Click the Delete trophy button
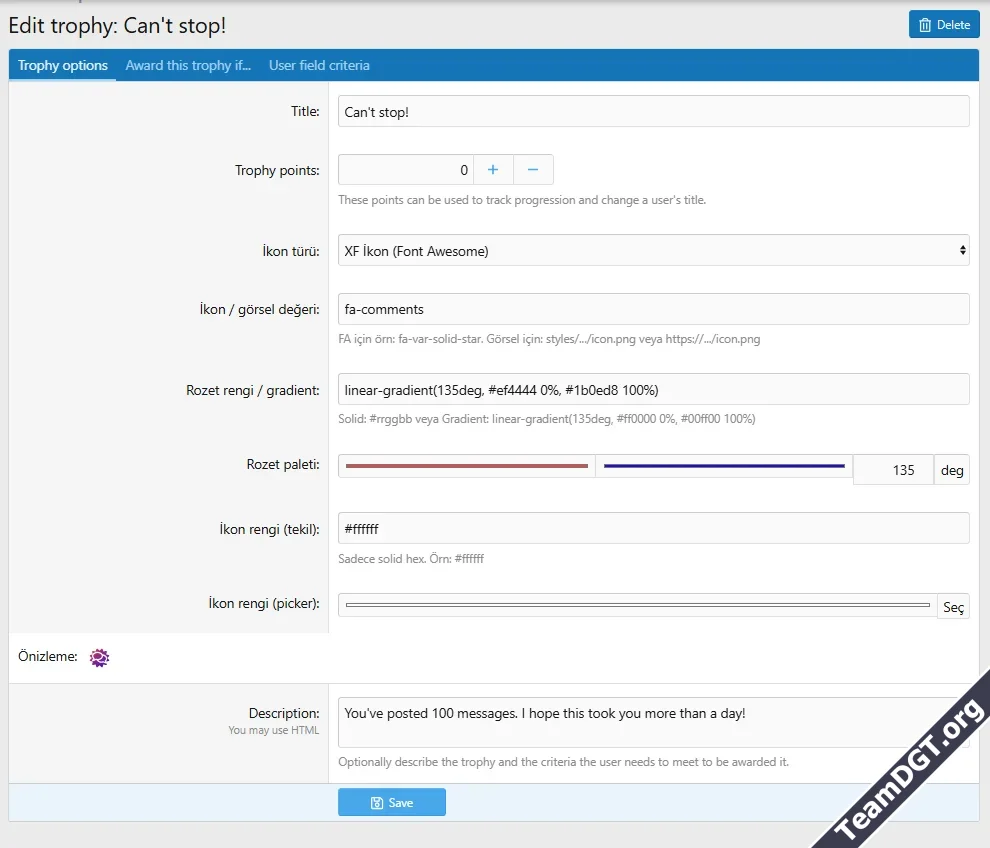 click(943, 25)
